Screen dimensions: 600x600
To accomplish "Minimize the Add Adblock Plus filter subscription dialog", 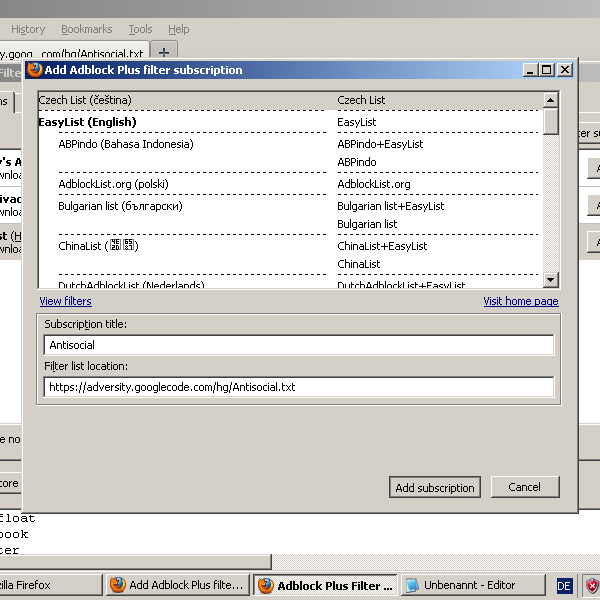I will click(530, 70).
